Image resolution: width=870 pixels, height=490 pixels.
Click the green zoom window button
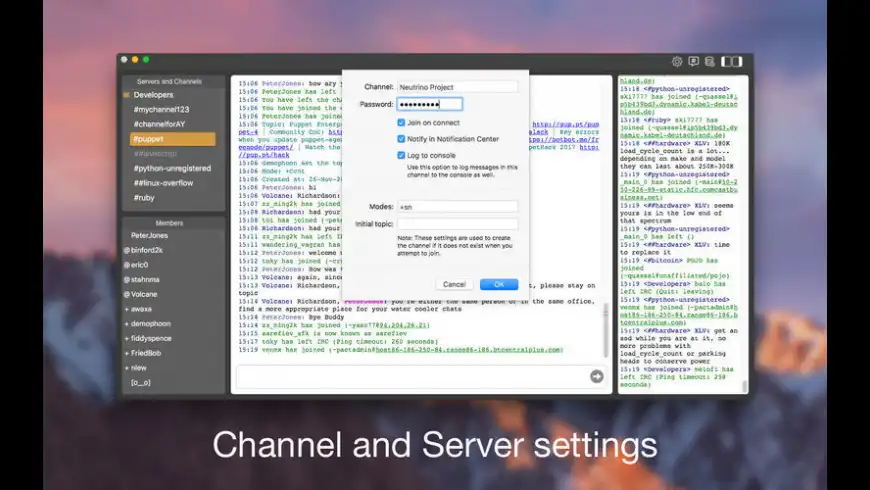(146, 59)
